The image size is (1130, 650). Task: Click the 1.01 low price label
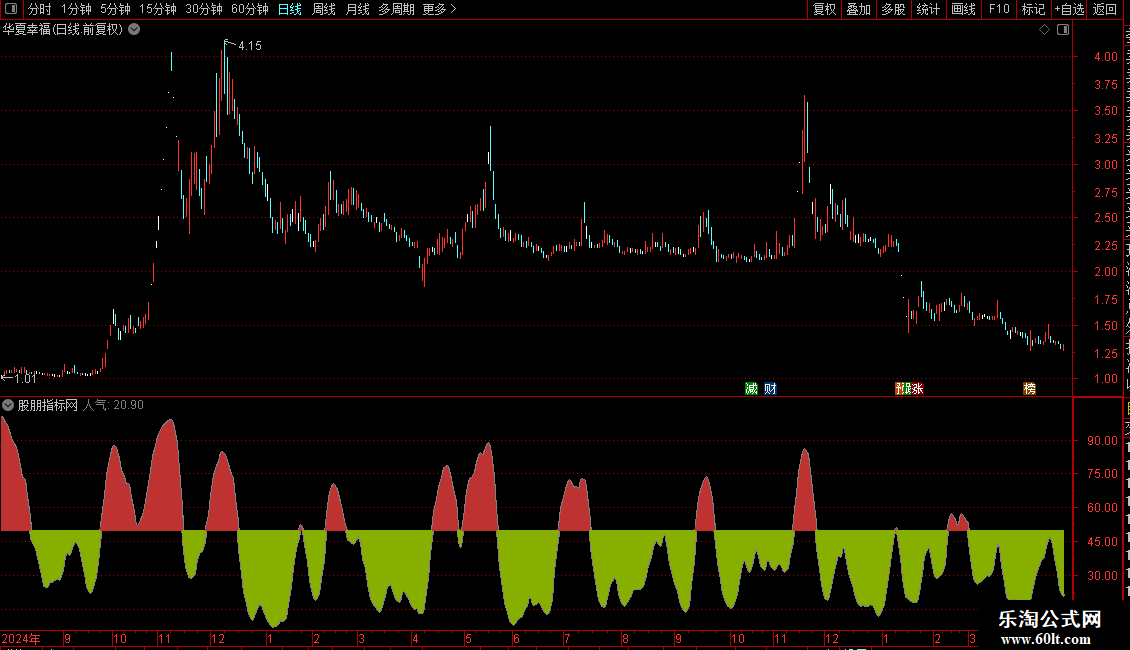[25, 378]
